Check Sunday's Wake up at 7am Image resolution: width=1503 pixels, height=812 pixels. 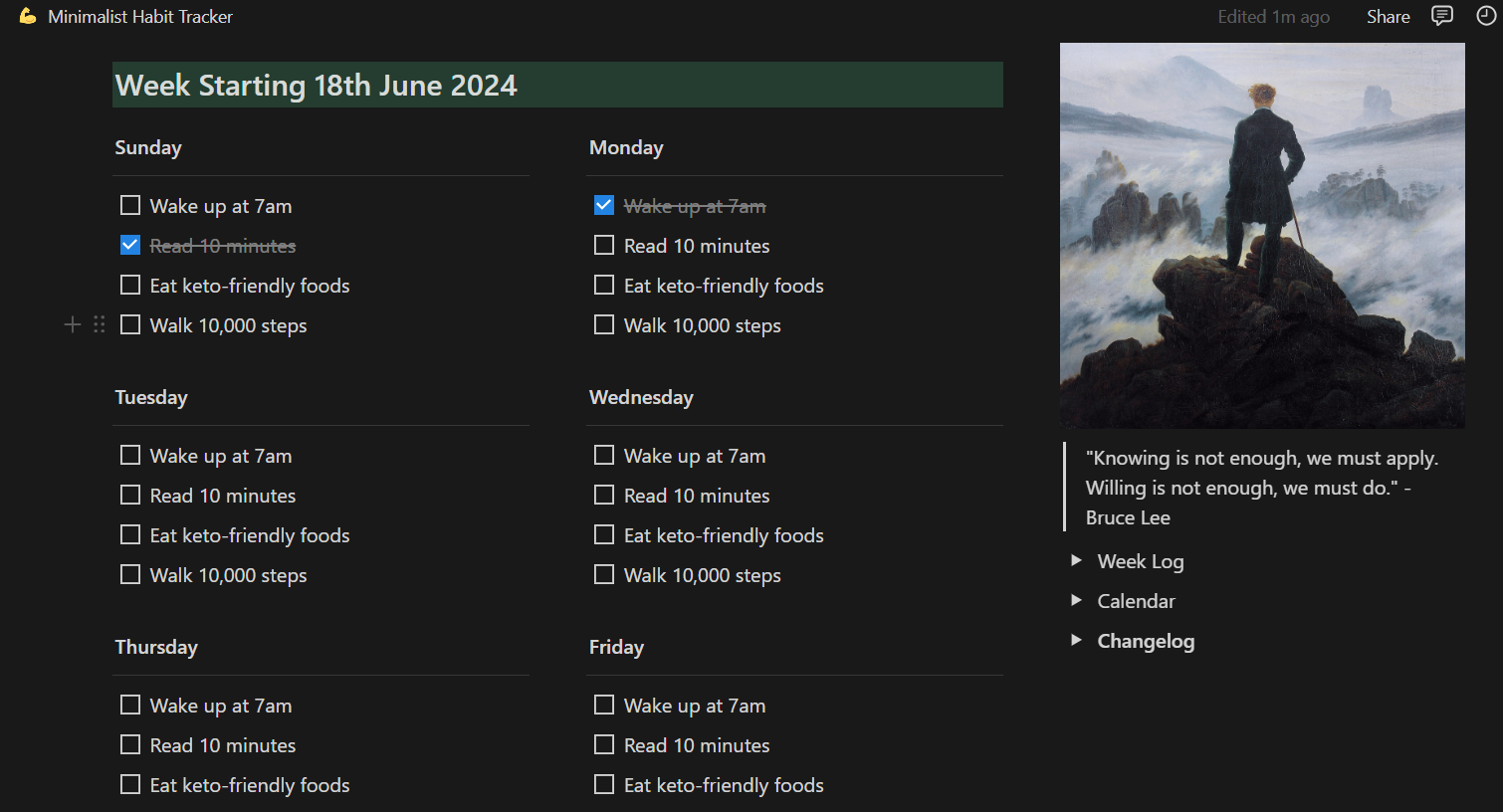click(x=130, y=206)
